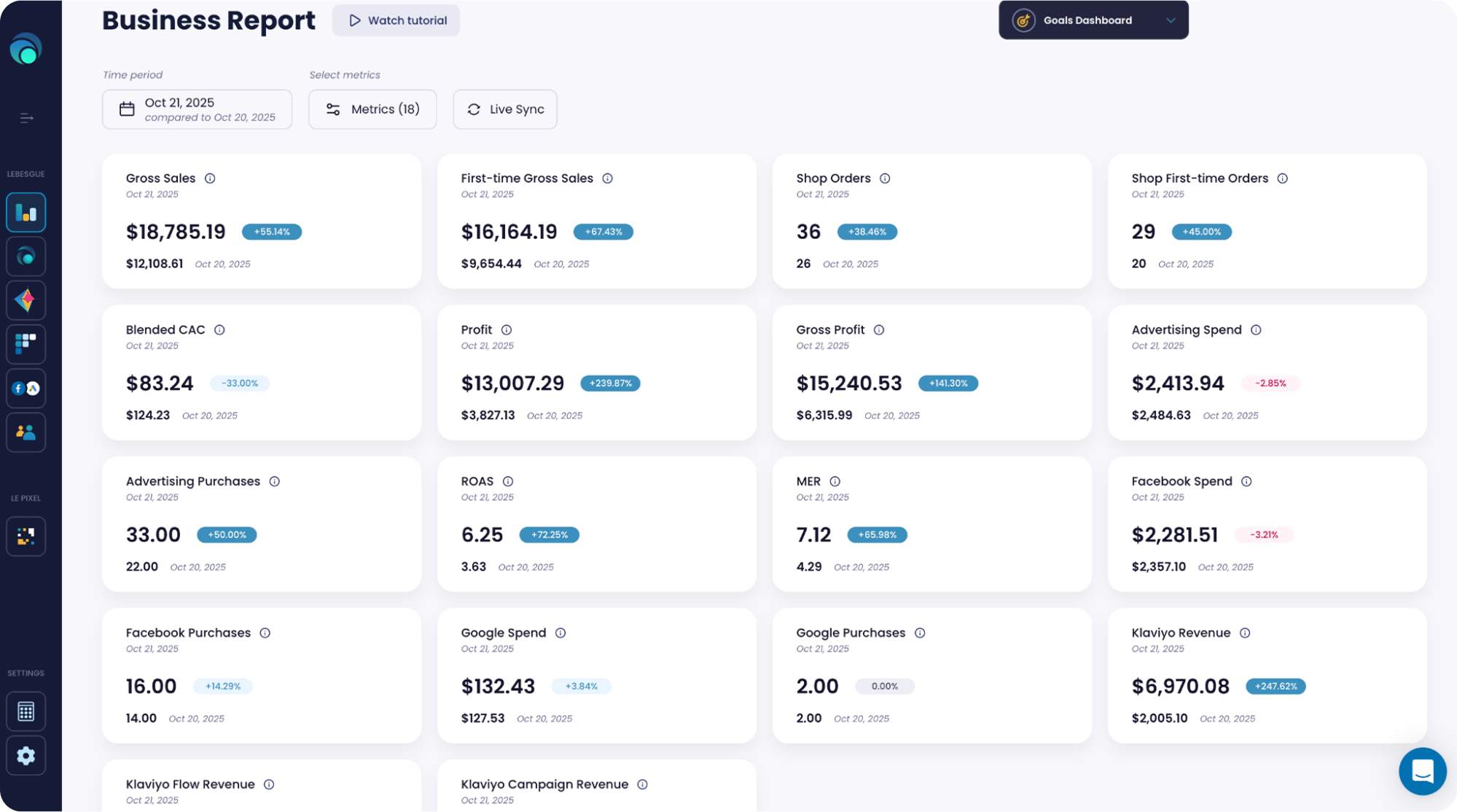1457x812 pixels.
Task: Click the Watch tutorial button
Action: (396, 20)
